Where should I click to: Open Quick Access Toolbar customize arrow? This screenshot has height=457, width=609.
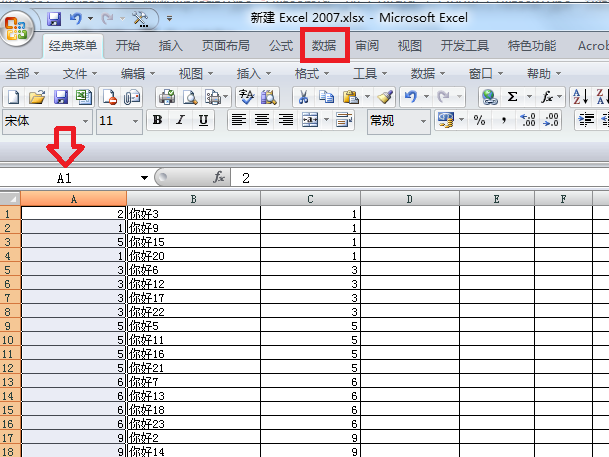169,18
